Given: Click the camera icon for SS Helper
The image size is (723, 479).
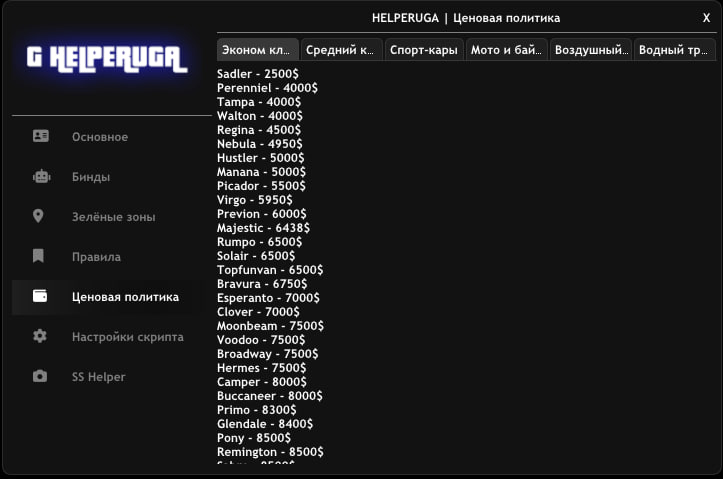Looking at the screenshot, I should coord(40,376).
